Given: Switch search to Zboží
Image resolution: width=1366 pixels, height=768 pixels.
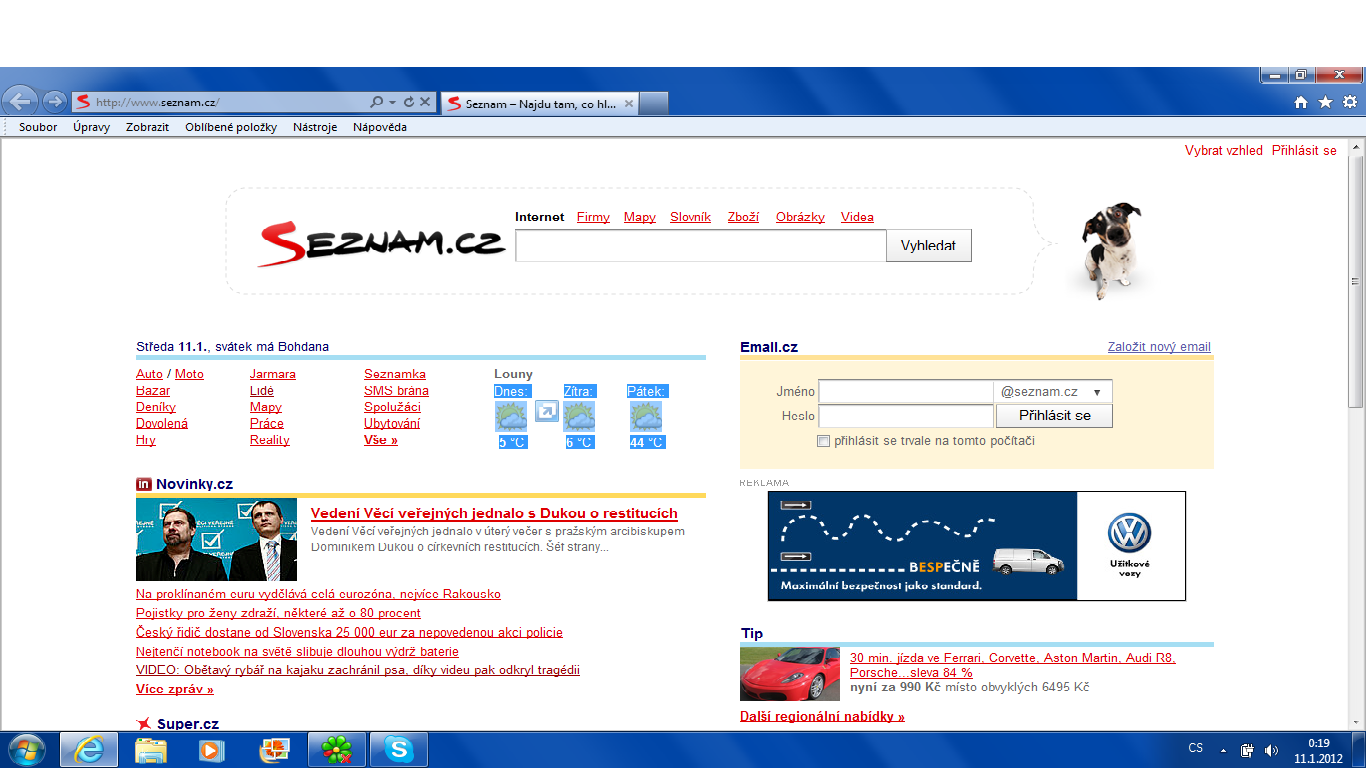Looking at the screenshot, I should click(743, 217).
